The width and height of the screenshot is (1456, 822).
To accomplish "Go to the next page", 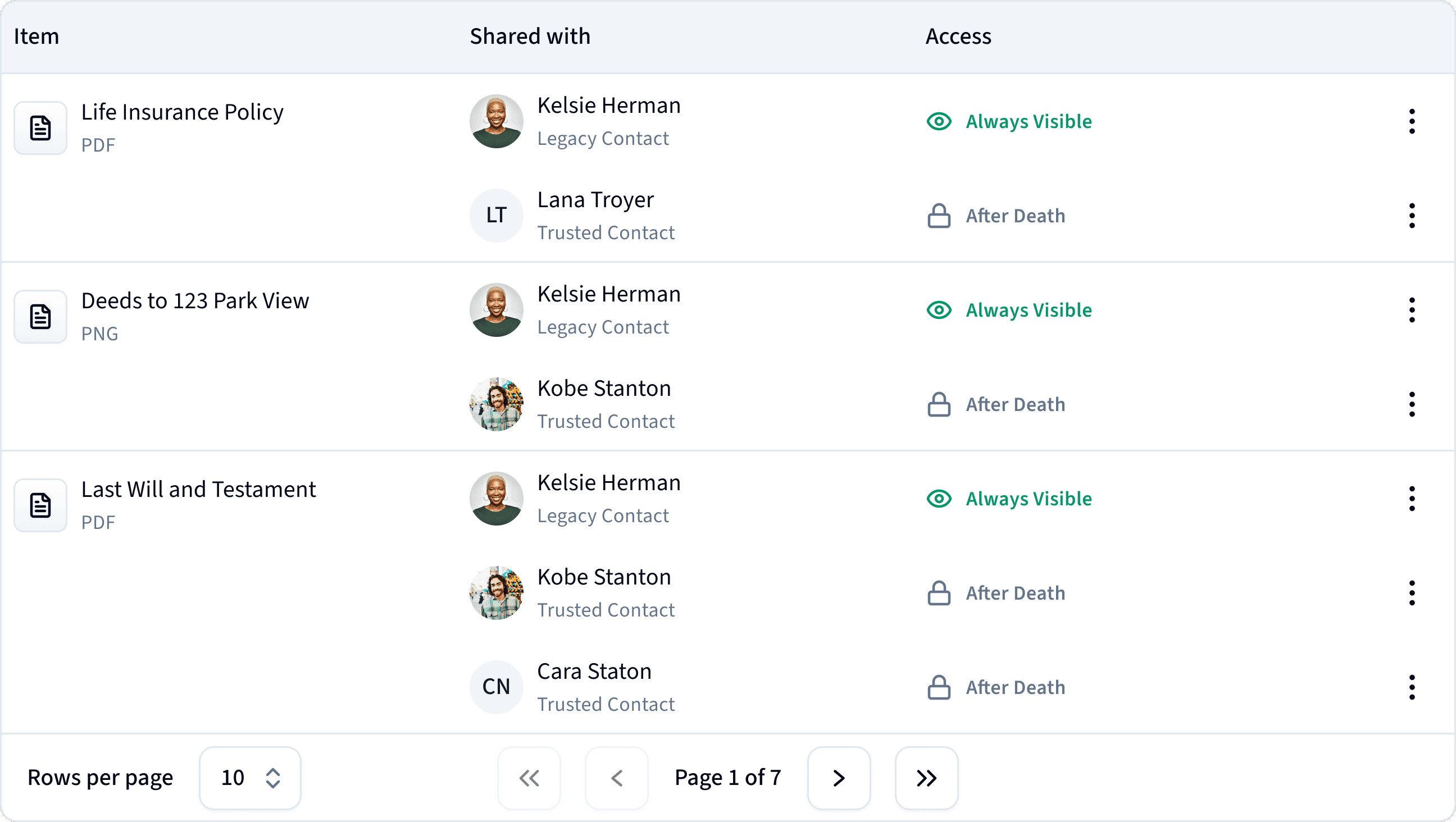I will tap(839, 778).
